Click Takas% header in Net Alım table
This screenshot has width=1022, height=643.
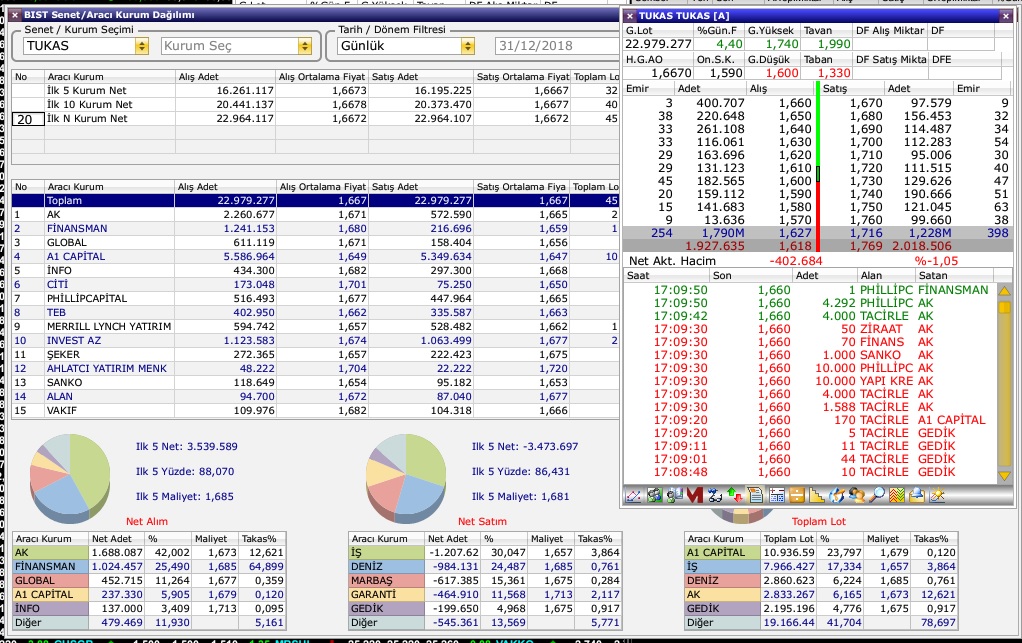tap(262, 539)
